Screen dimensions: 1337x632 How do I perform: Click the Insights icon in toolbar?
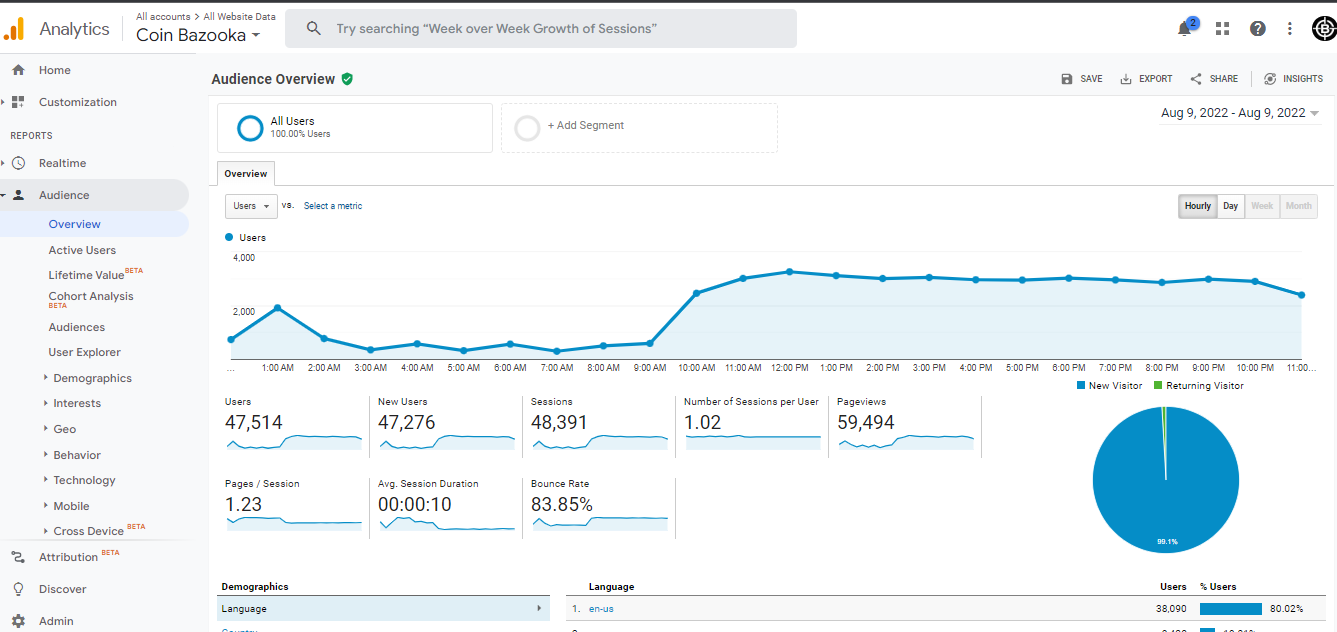click(x=1270, y=79)
